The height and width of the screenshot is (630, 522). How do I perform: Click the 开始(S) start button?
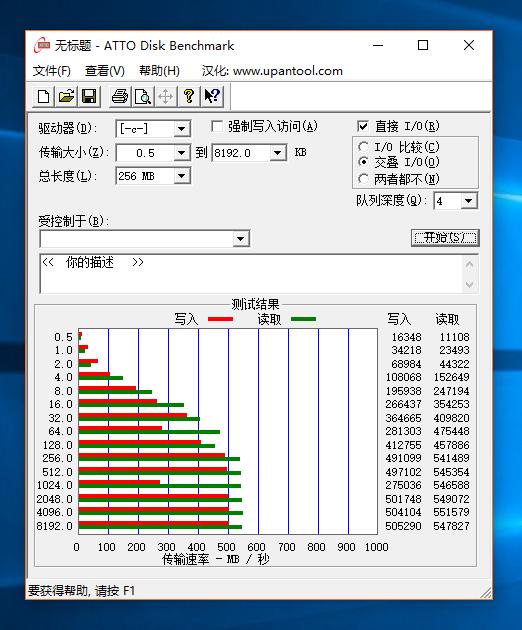click(x=445, y=238)
